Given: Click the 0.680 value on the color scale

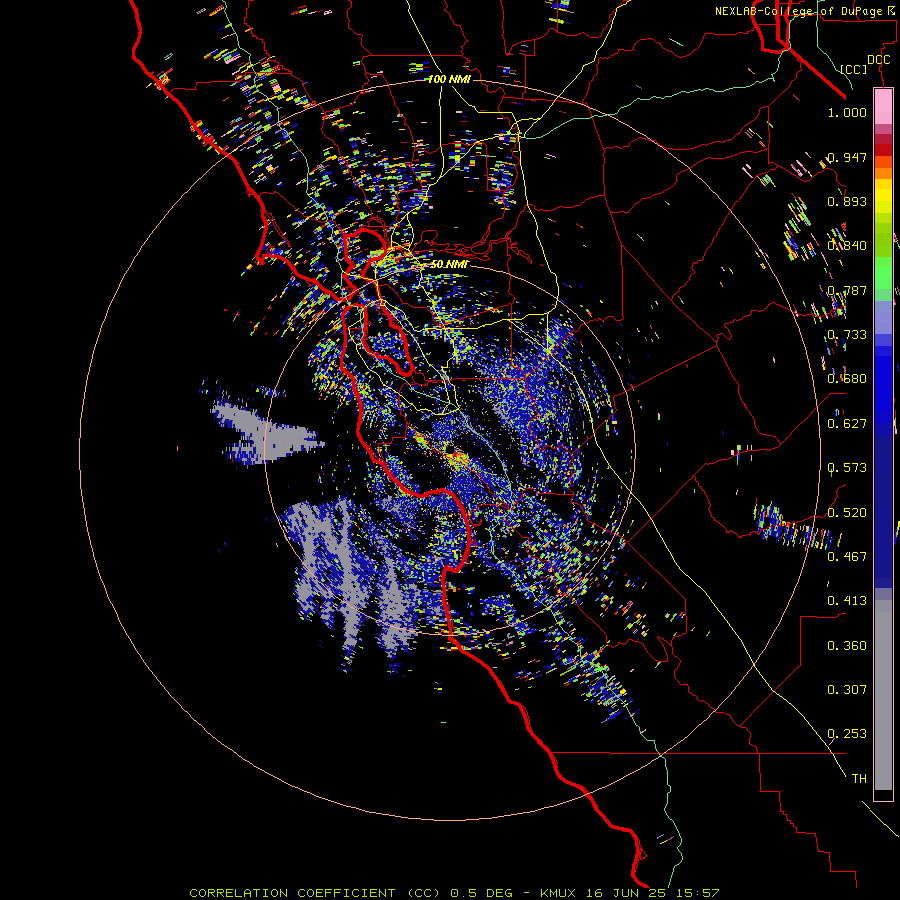Looking at the screenshot, I should pos(847,379).
